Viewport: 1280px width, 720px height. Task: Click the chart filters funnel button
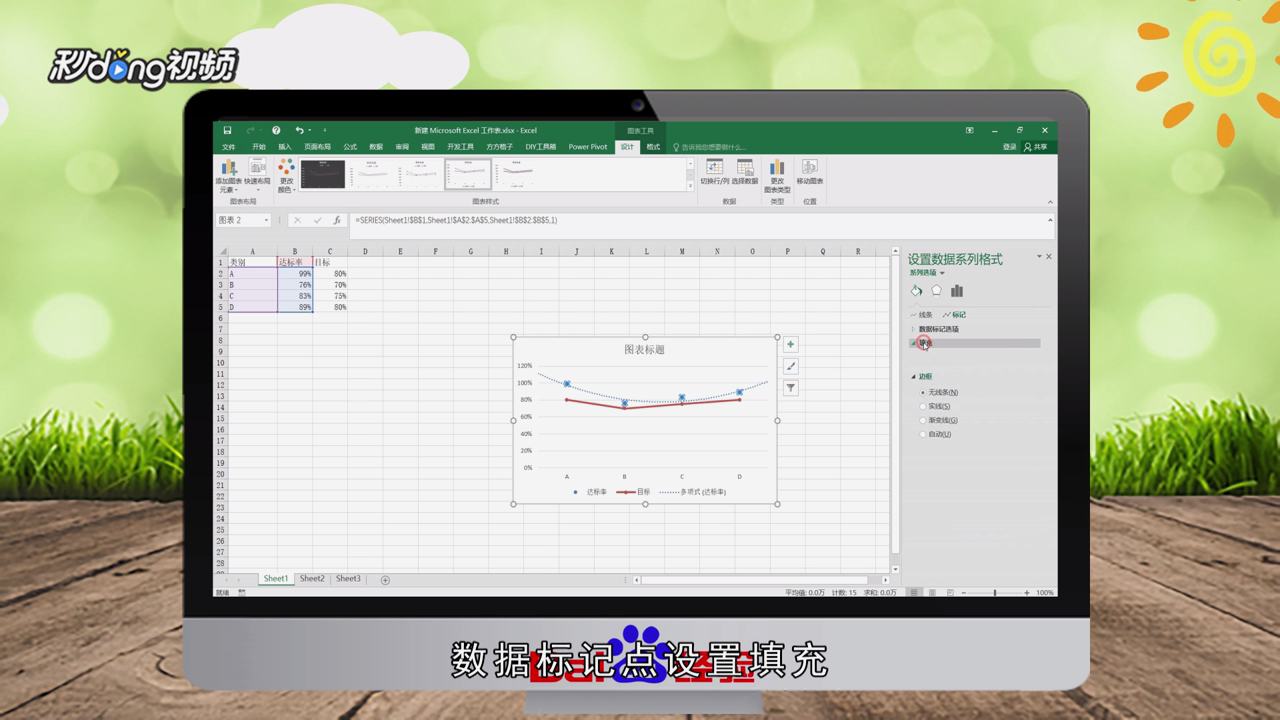coord(791,388)
